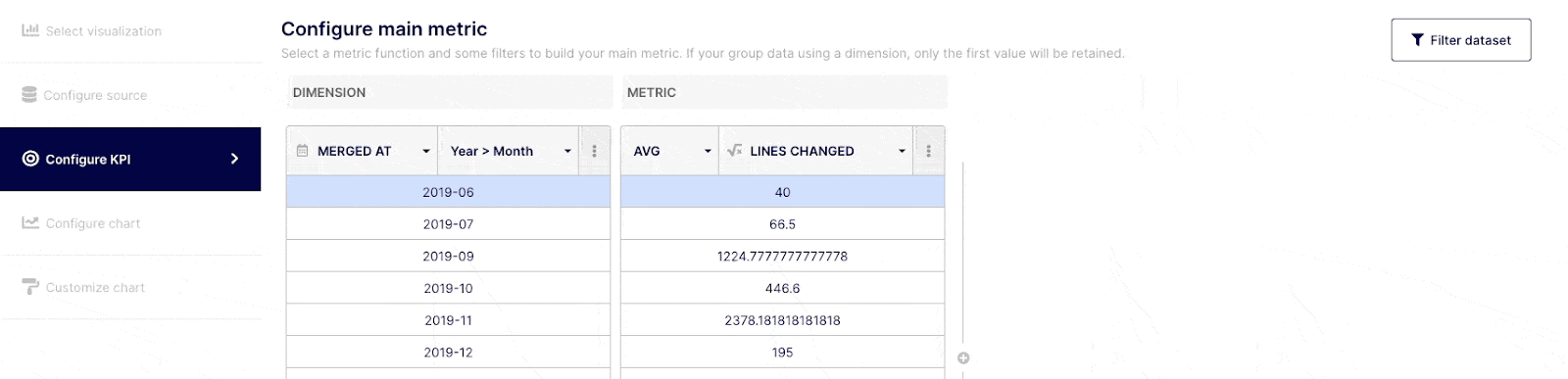Click the calendar icon beside MERGED AT
Viewport: 1568px width, 379px height.
(x=303, y=151)
